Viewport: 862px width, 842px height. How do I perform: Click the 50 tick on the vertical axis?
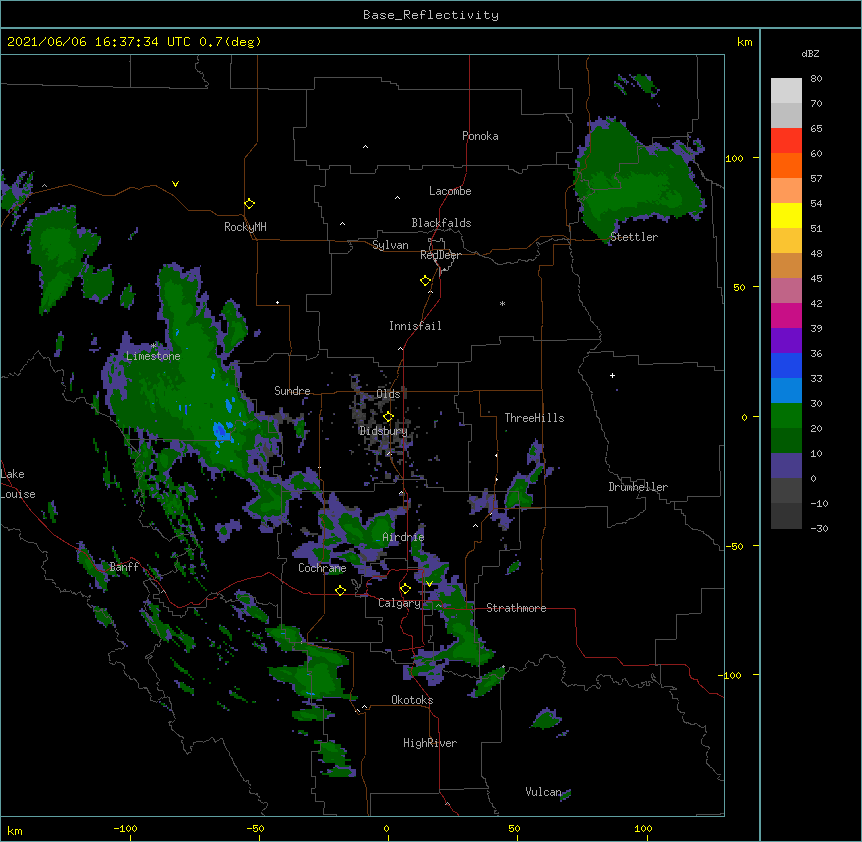pyautogui.click(x=739, y=287)
